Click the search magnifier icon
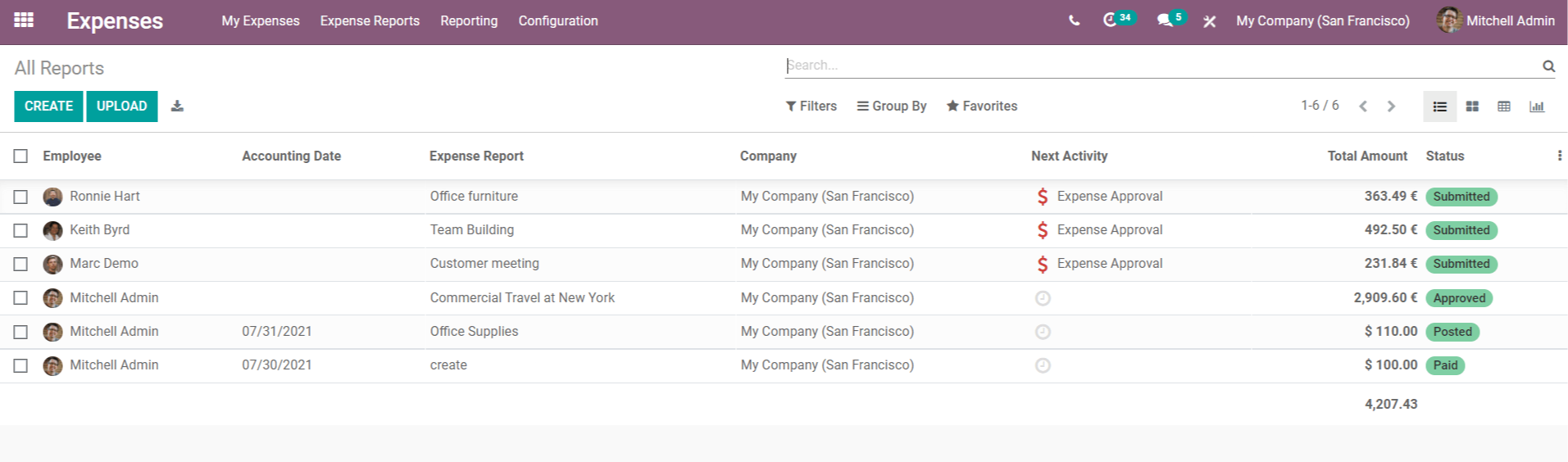The image size is (1568, 462). point(1548,66)
